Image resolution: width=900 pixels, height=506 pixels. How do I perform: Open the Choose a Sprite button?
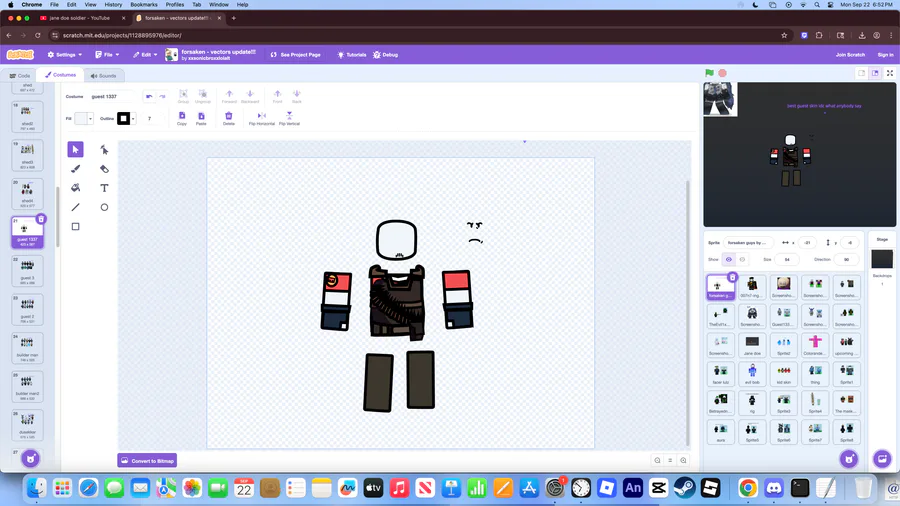pos(849,458)
